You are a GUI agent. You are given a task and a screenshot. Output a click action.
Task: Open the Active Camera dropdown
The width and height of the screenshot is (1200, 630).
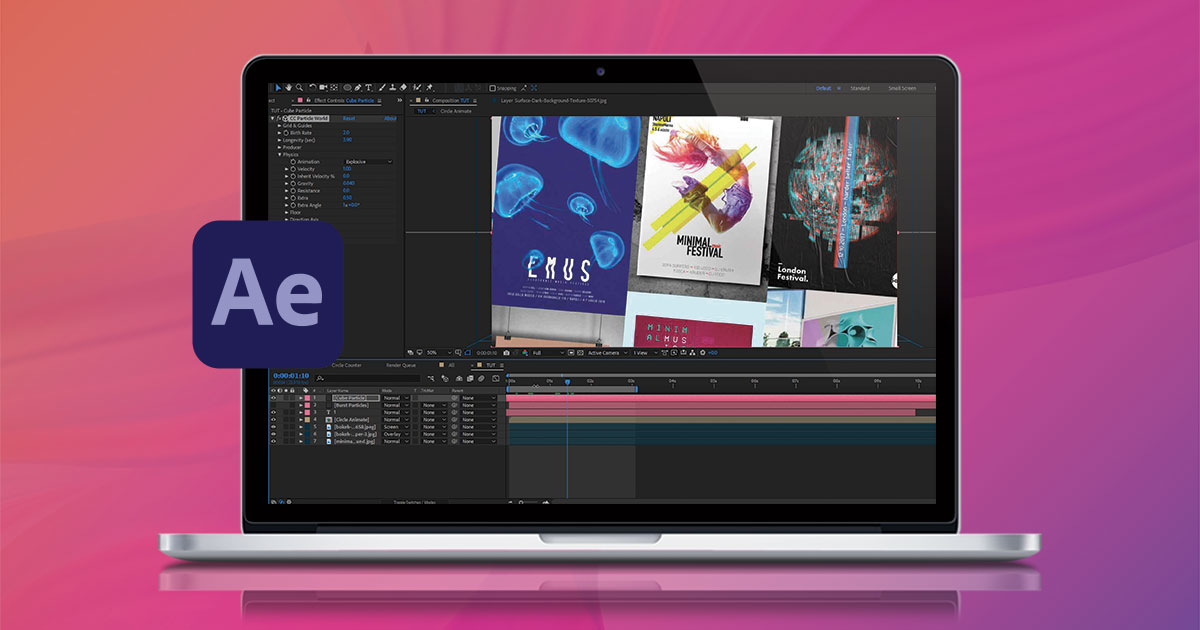click(x=606, y=353)
